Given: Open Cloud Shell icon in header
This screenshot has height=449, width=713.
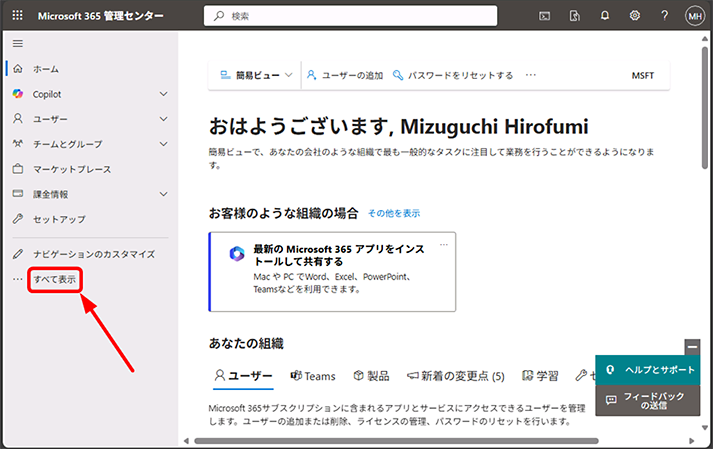Looking at the screenshot, I should 544,16.
